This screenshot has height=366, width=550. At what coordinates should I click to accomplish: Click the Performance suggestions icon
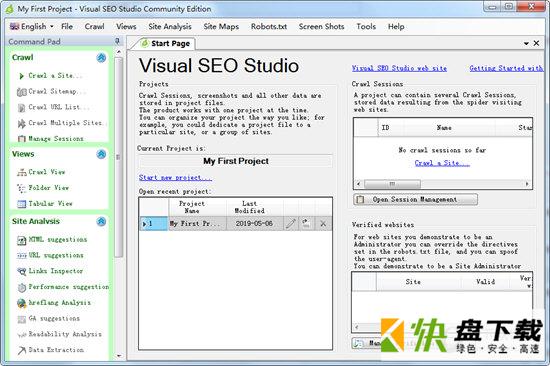[x=21, y=287]
